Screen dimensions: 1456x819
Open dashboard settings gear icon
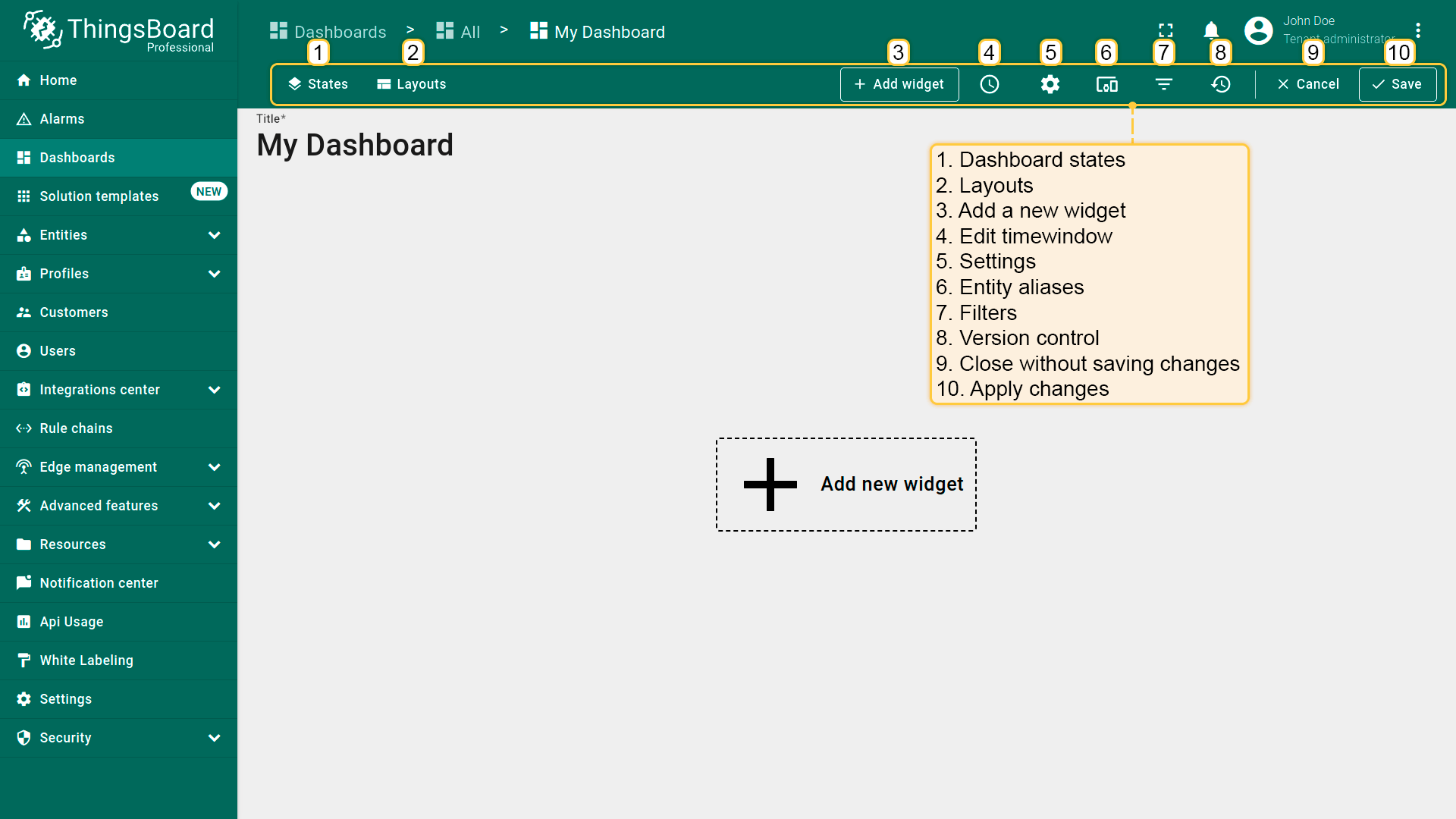[x=1050, y=84]
